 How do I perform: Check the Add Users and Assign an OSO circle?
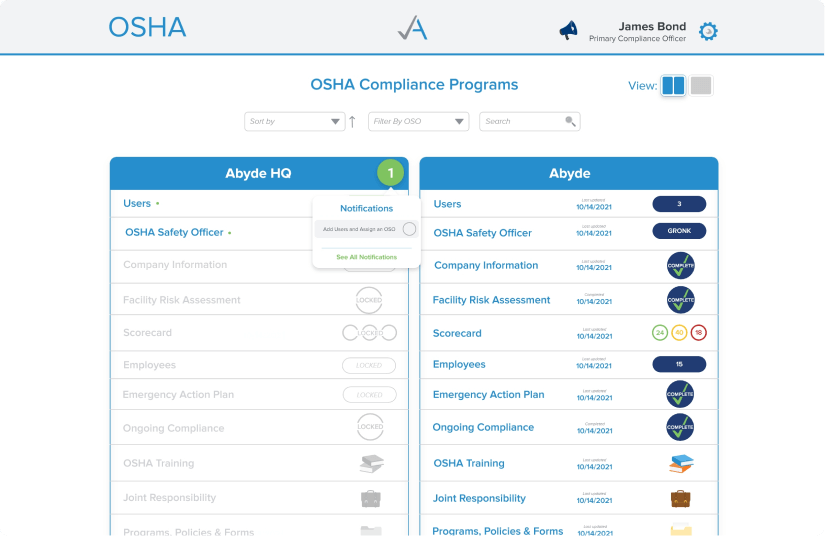409,229
